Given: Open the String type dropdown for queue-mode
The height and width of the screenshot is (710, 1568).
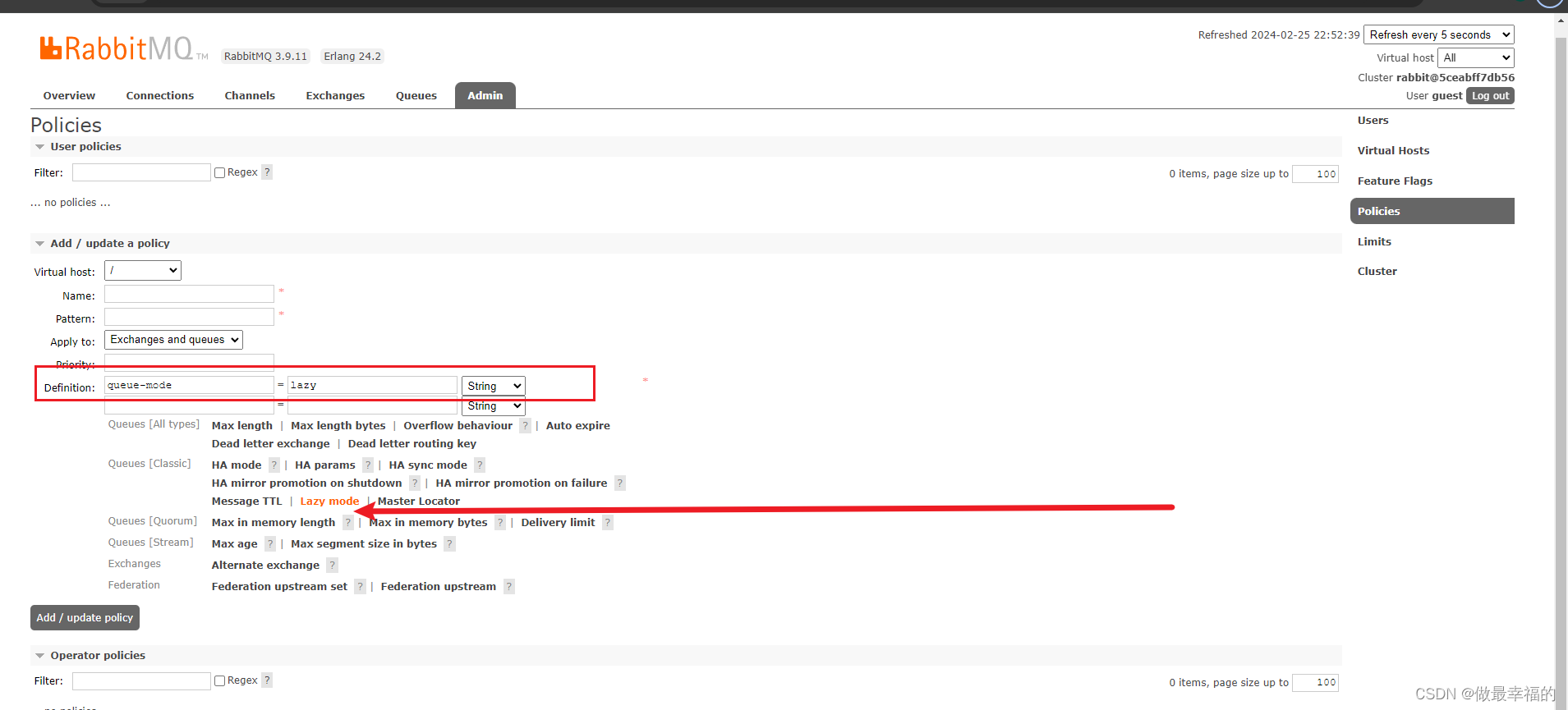Looking at the screenshot, I should [493, 386].
